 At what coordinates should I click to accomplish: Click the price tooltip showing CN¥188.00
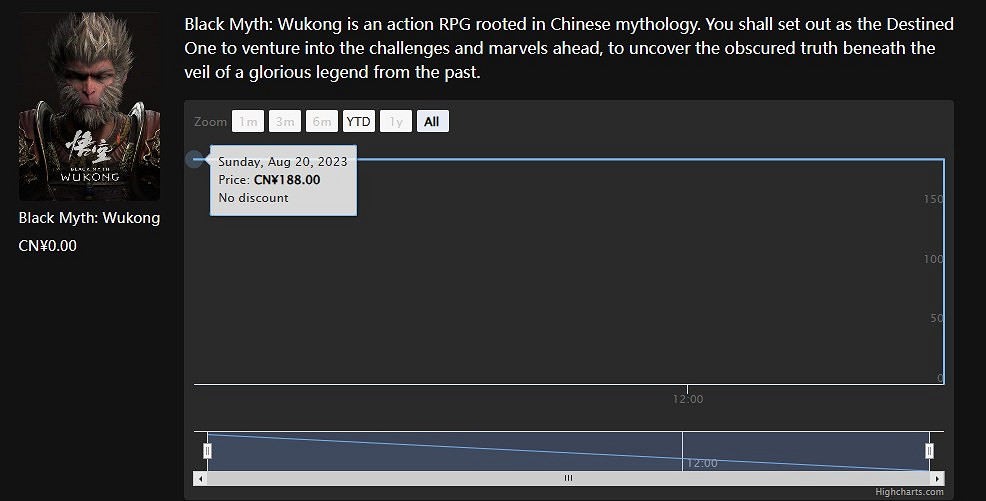pyautogui.click(x=283, y=180)
